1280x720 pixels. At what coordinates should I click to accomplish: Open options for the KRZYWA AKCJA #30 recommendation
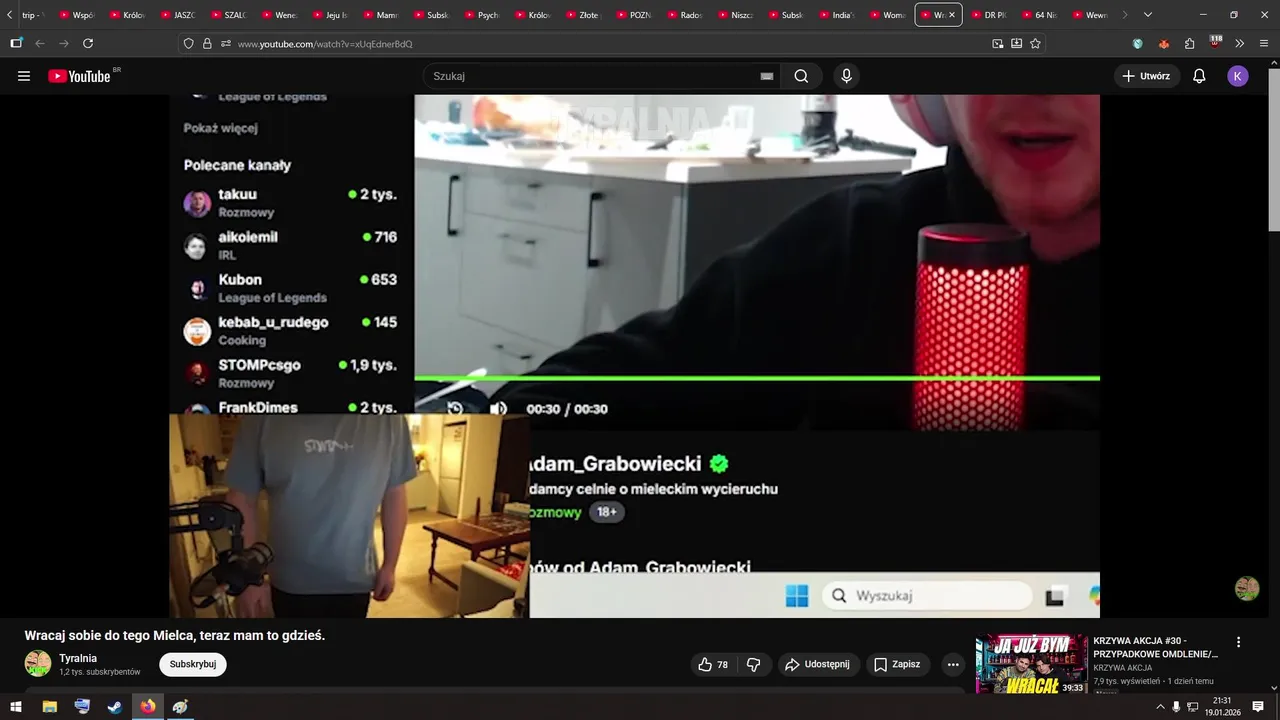(1238, 642)
